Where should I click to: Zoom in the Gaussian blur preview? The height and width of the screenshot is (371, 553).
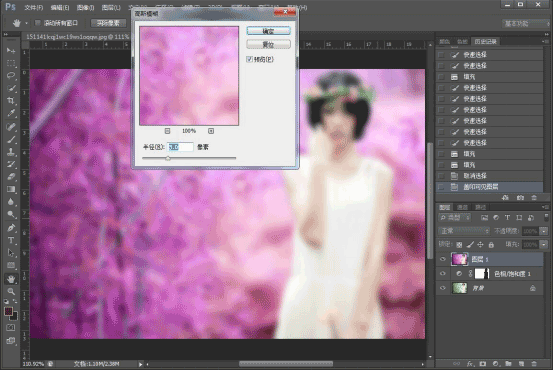pos(211,131)
